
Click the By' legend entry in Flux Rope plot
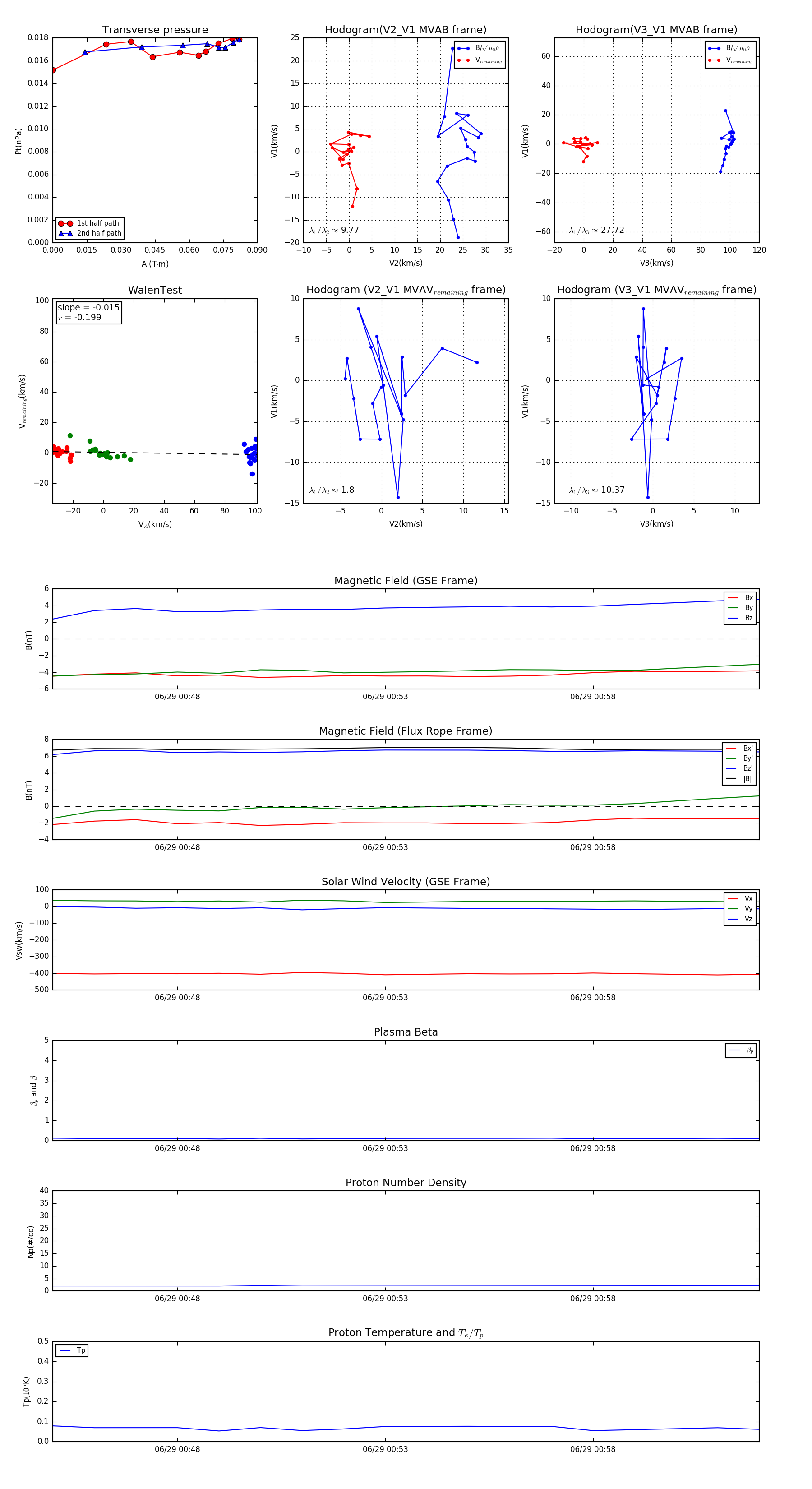tap(739, 758)
